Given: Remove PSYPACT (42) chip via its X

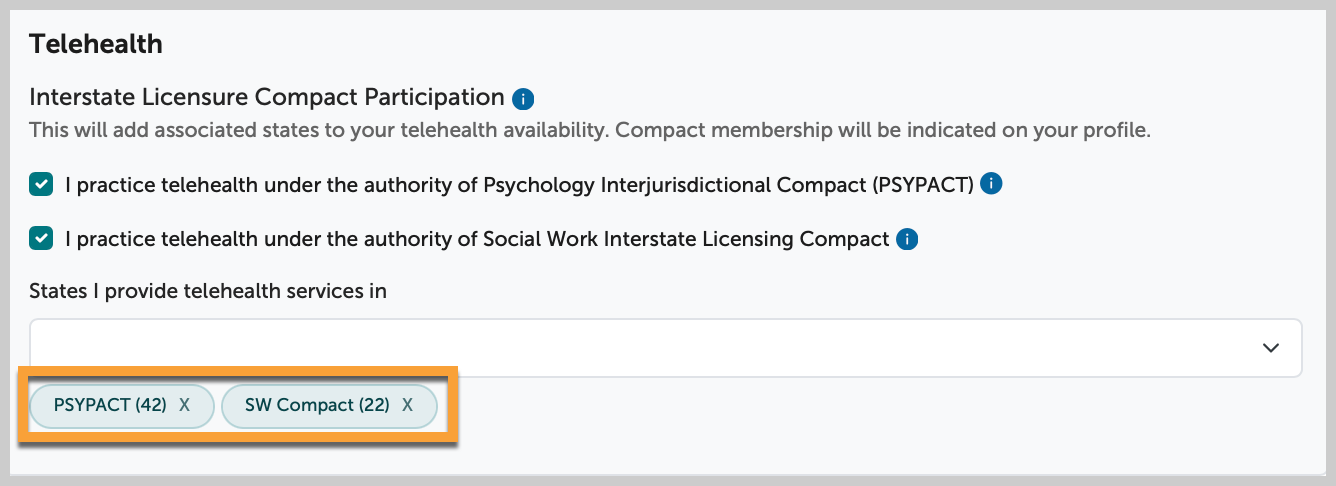Looking at the screenshot, I should pos(184,406).
